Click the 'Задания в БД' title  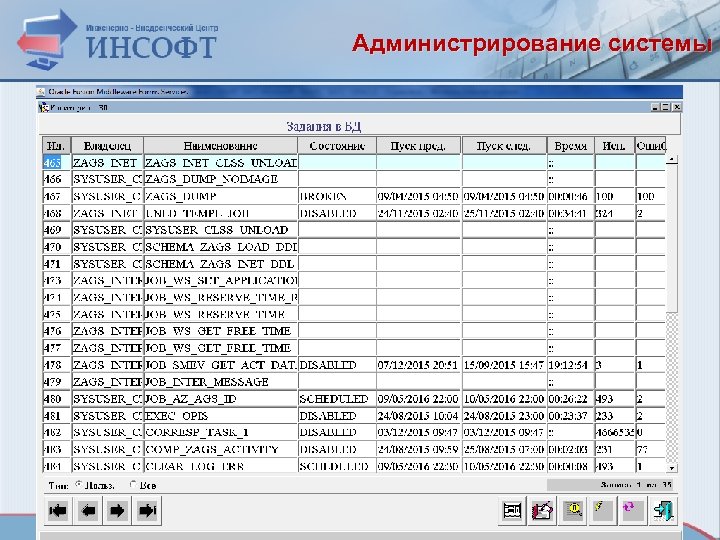[x=324, y=126]
